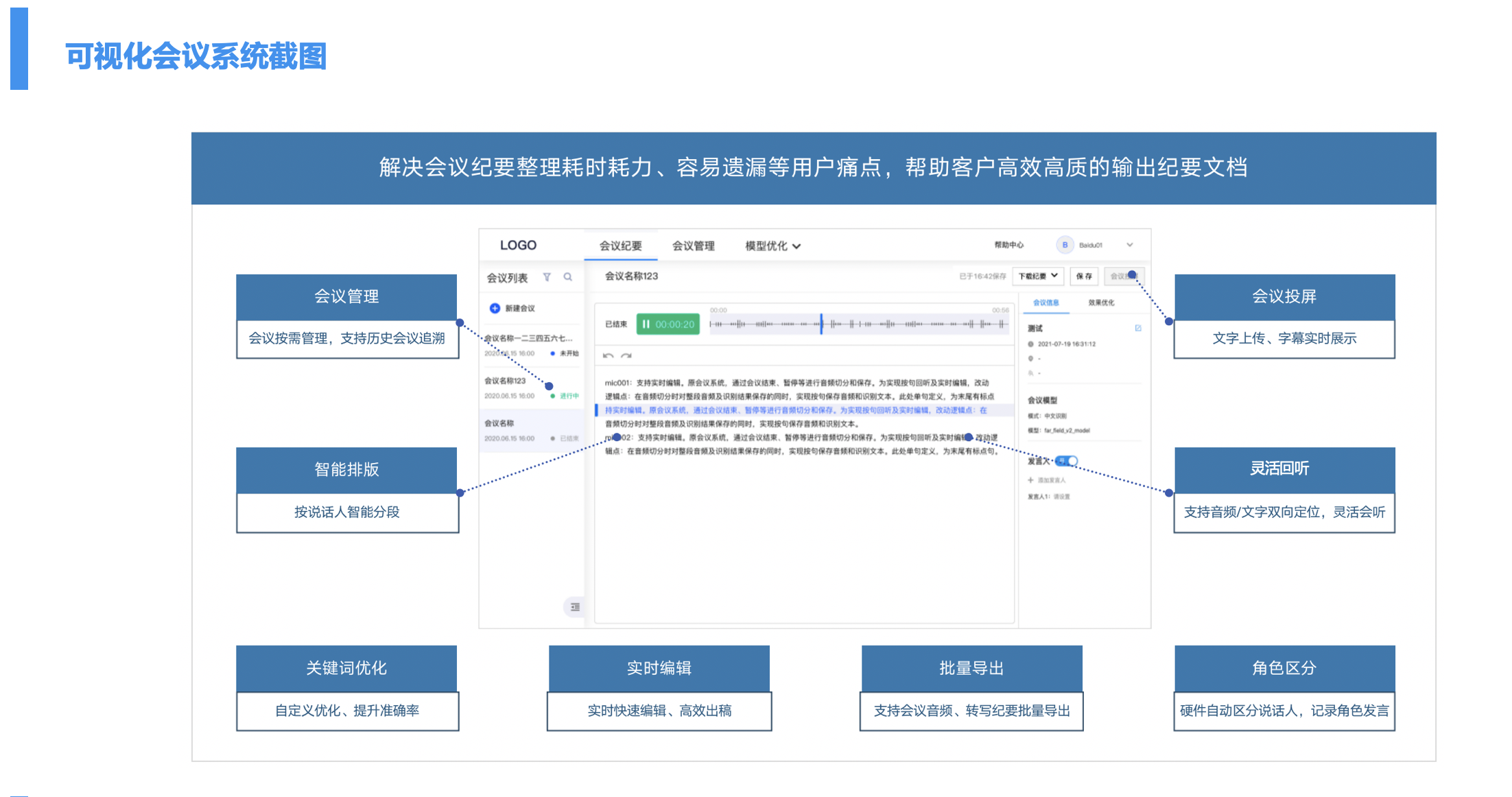Click the edit icon beside 测试
Screen dimensions: 1512x797
click(1138, 328)
